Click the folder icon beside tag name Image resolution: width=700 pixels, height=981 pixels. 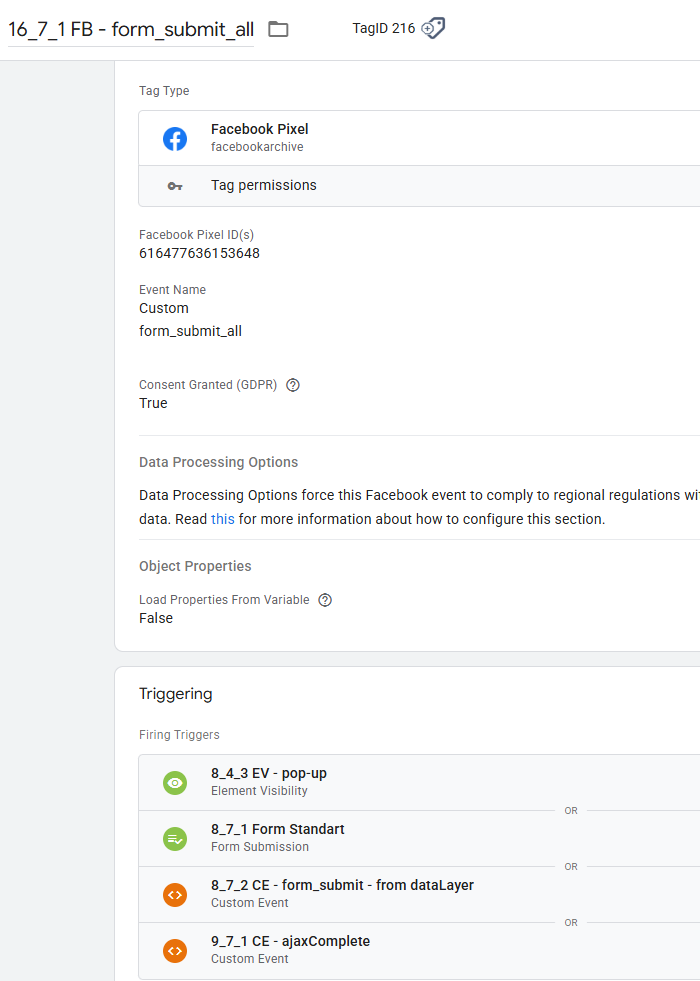[x=278, y=29]
